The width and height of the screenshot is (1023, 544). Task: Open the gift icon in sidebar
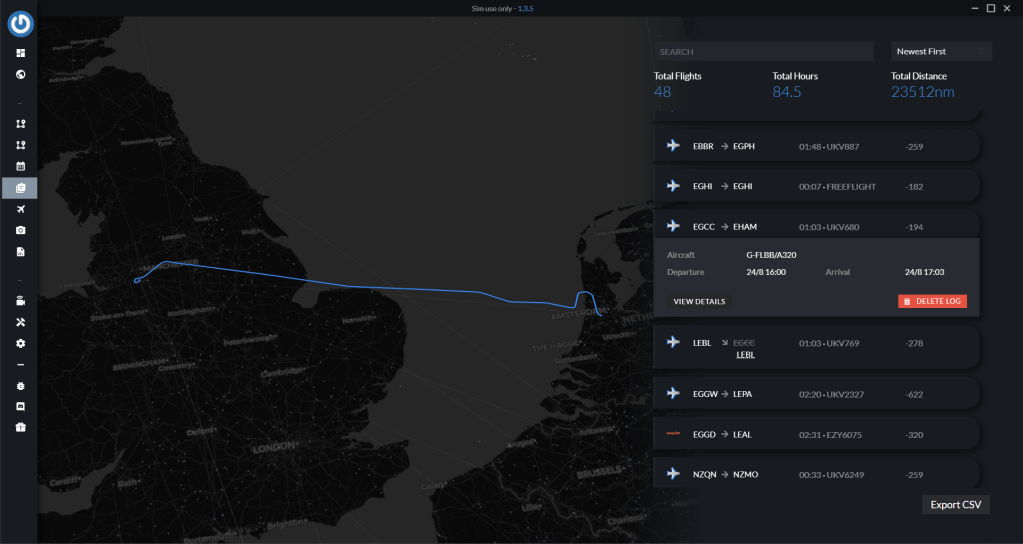pyautogui.click(x=20, y=427)
